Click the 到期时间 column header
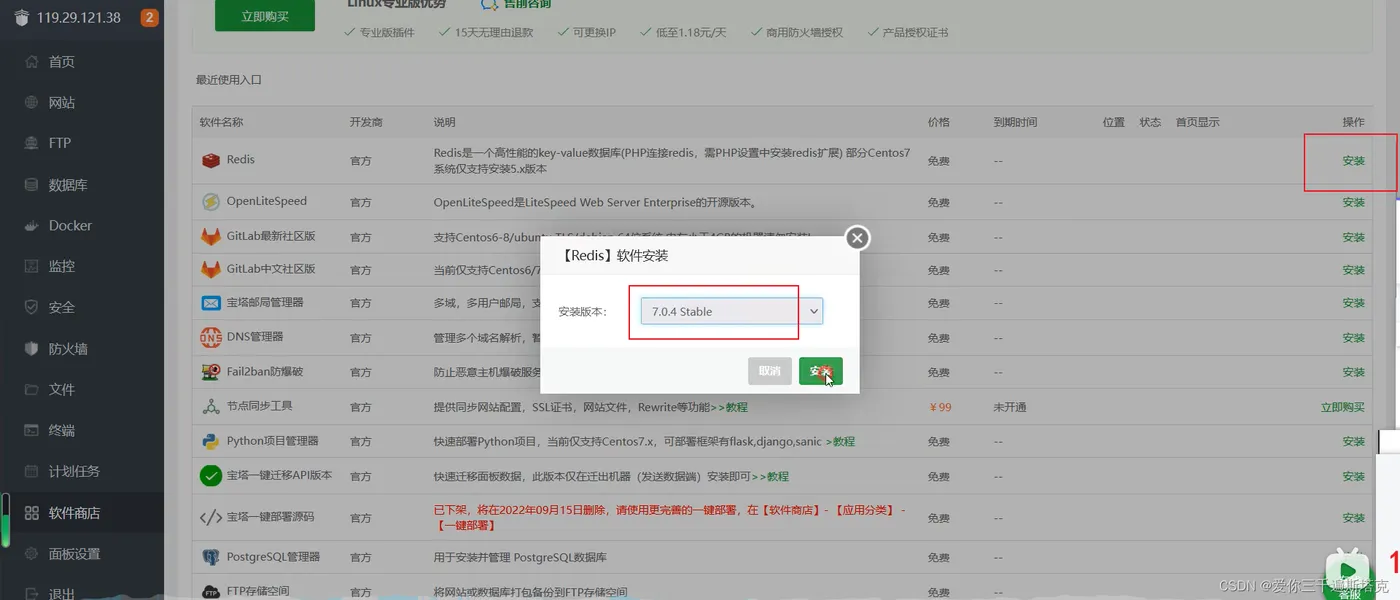This screenshot has height=600, width=1400. point(1015,122)
